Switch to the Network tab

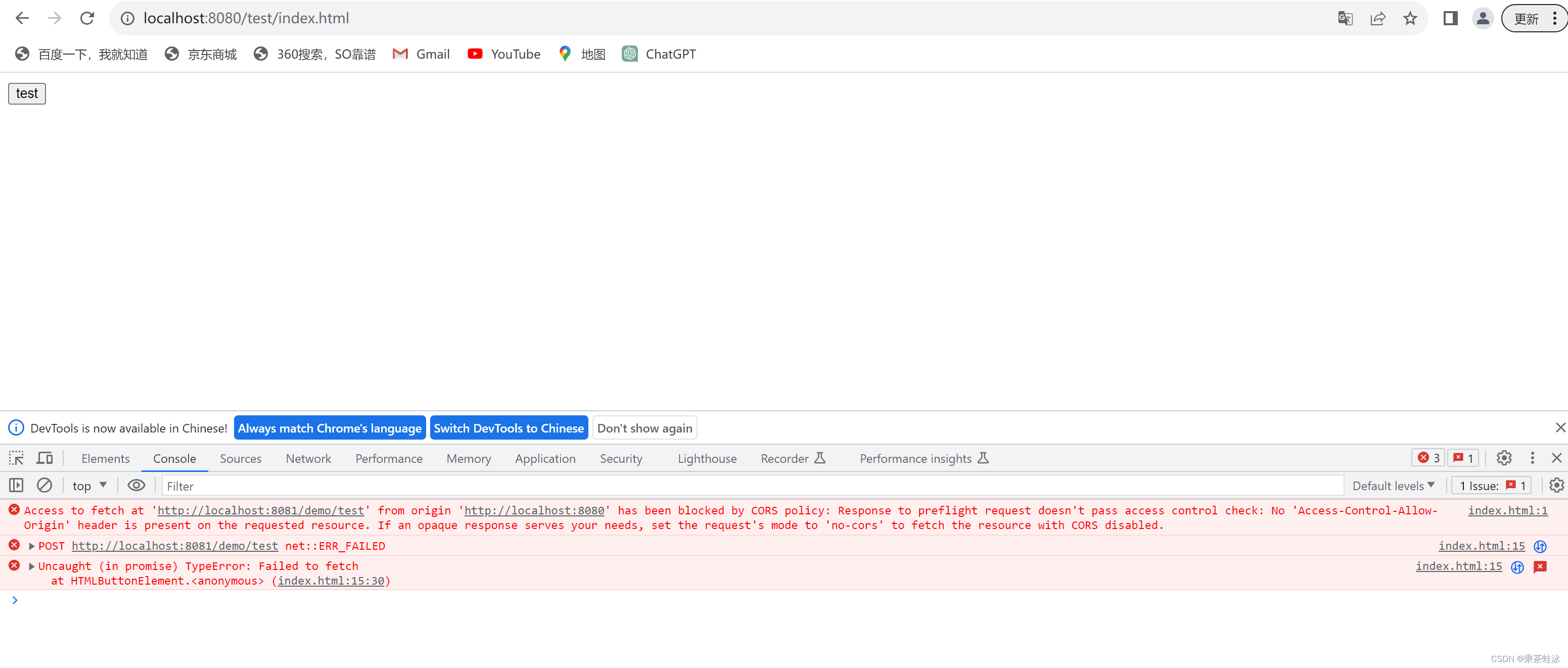(309, 458)
